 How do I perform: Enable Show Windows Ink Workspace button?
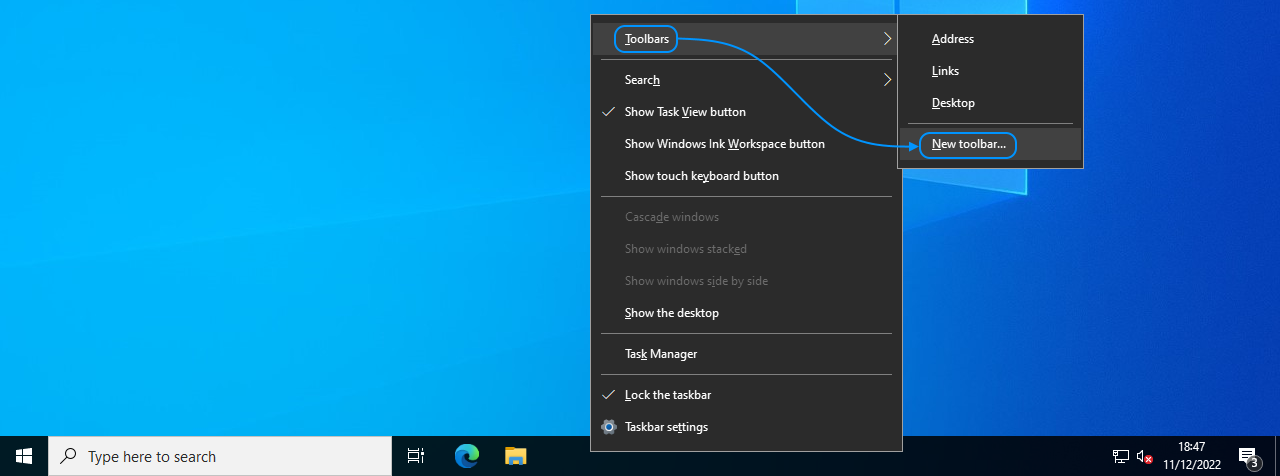[746, 144]
